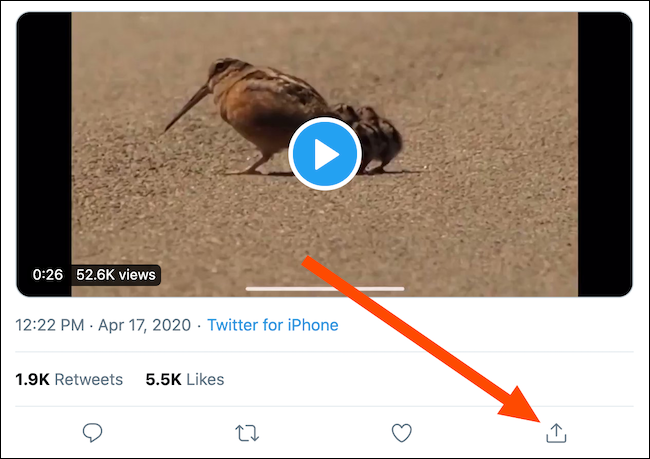Image resolution: width=650 pixels, height=459 pixels.
Task: View the 1.9K Retweets list
Action: click(69, 379)
